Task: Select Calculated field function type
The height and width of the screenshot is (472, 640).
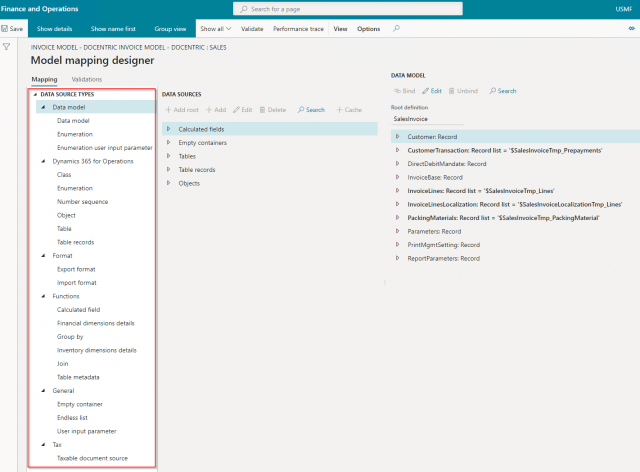Action: (78, 309)
